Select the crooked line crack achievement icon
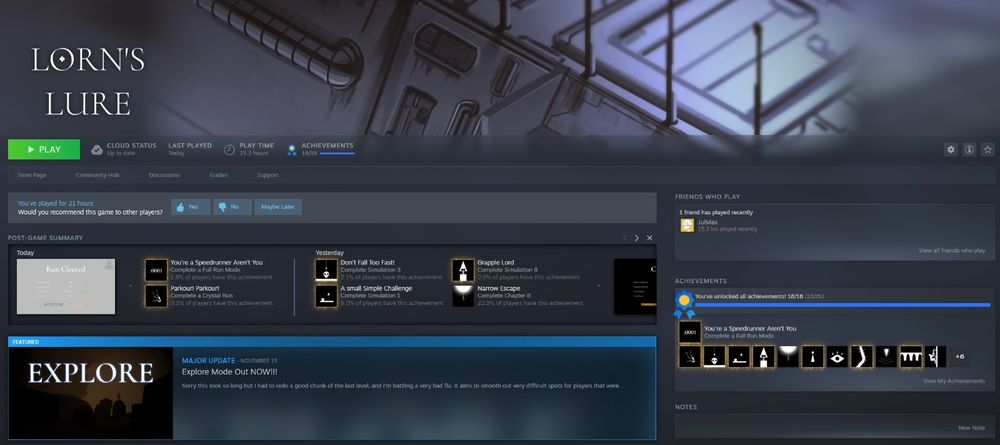The image size is (1000, 445). (862, 357)
